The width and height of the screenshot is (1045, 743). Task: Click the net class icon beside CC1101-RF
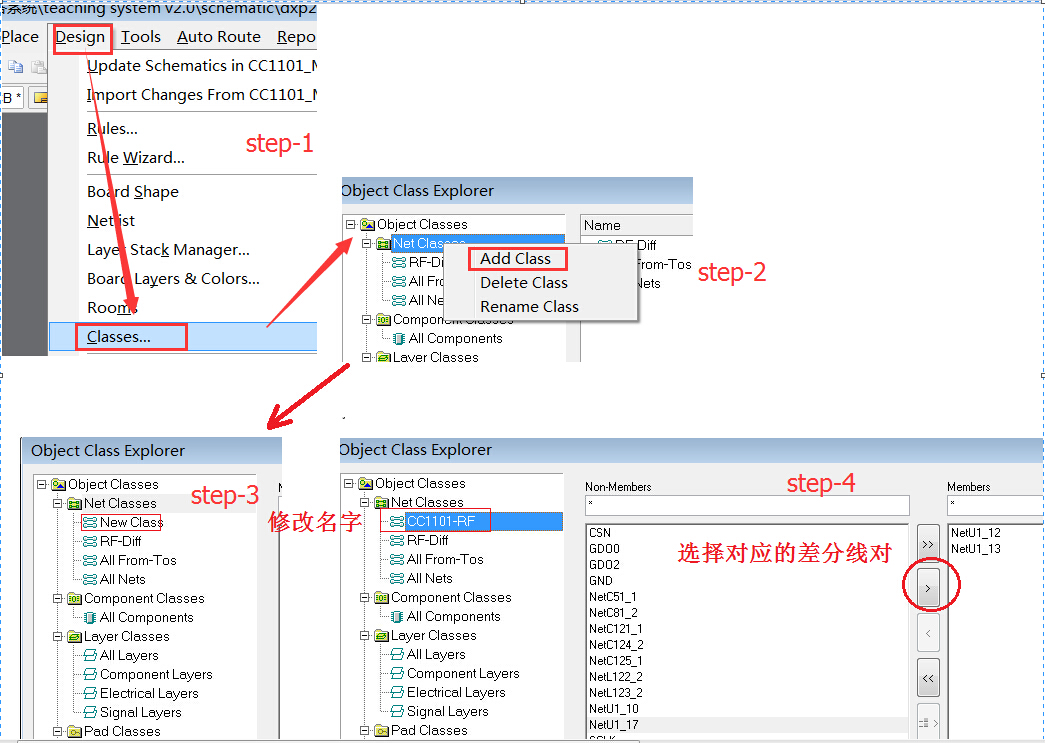point(397,521)
